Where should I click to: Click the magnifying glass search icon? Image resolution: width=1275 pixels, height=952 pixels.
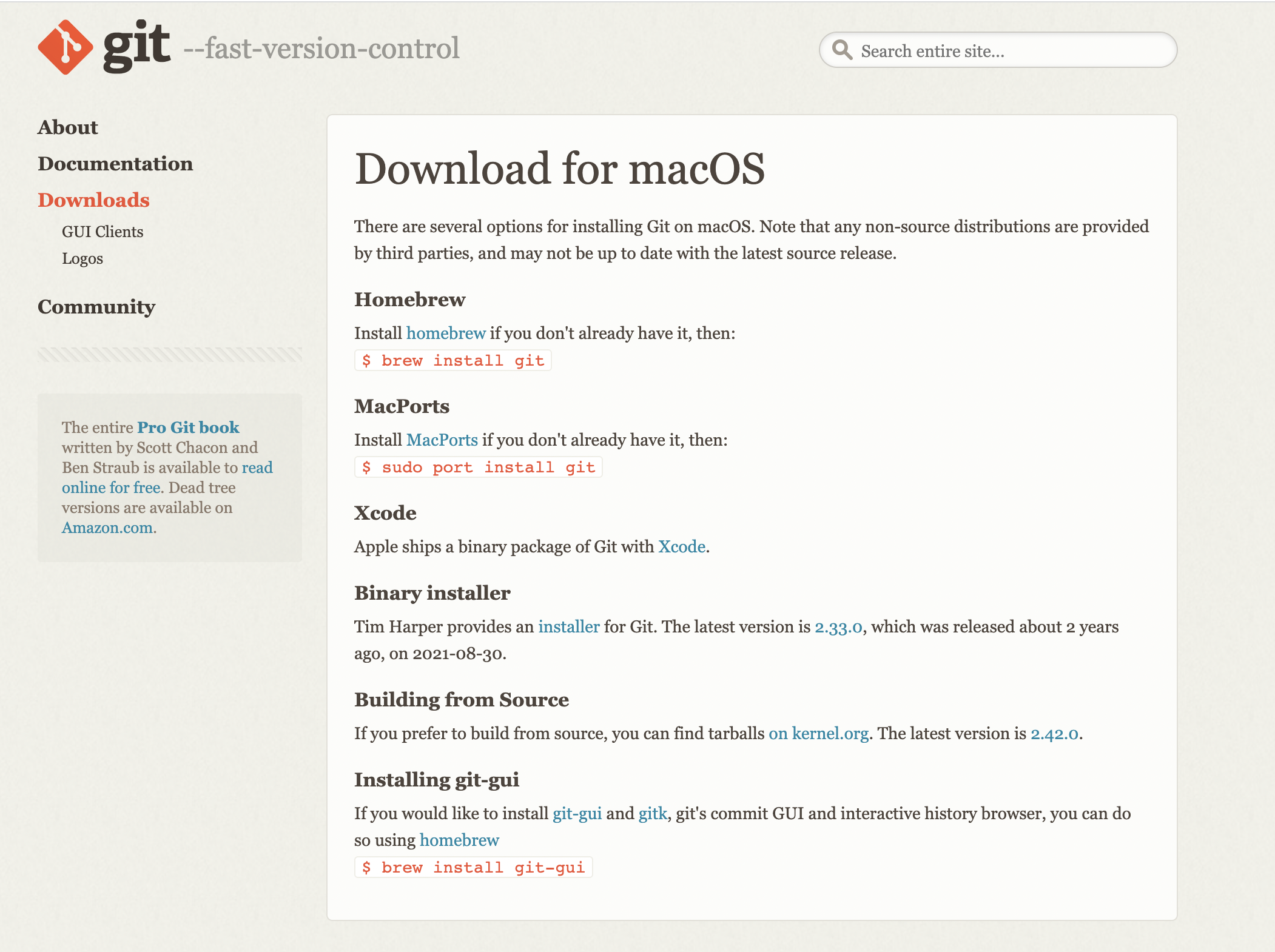tap(842, 50)
